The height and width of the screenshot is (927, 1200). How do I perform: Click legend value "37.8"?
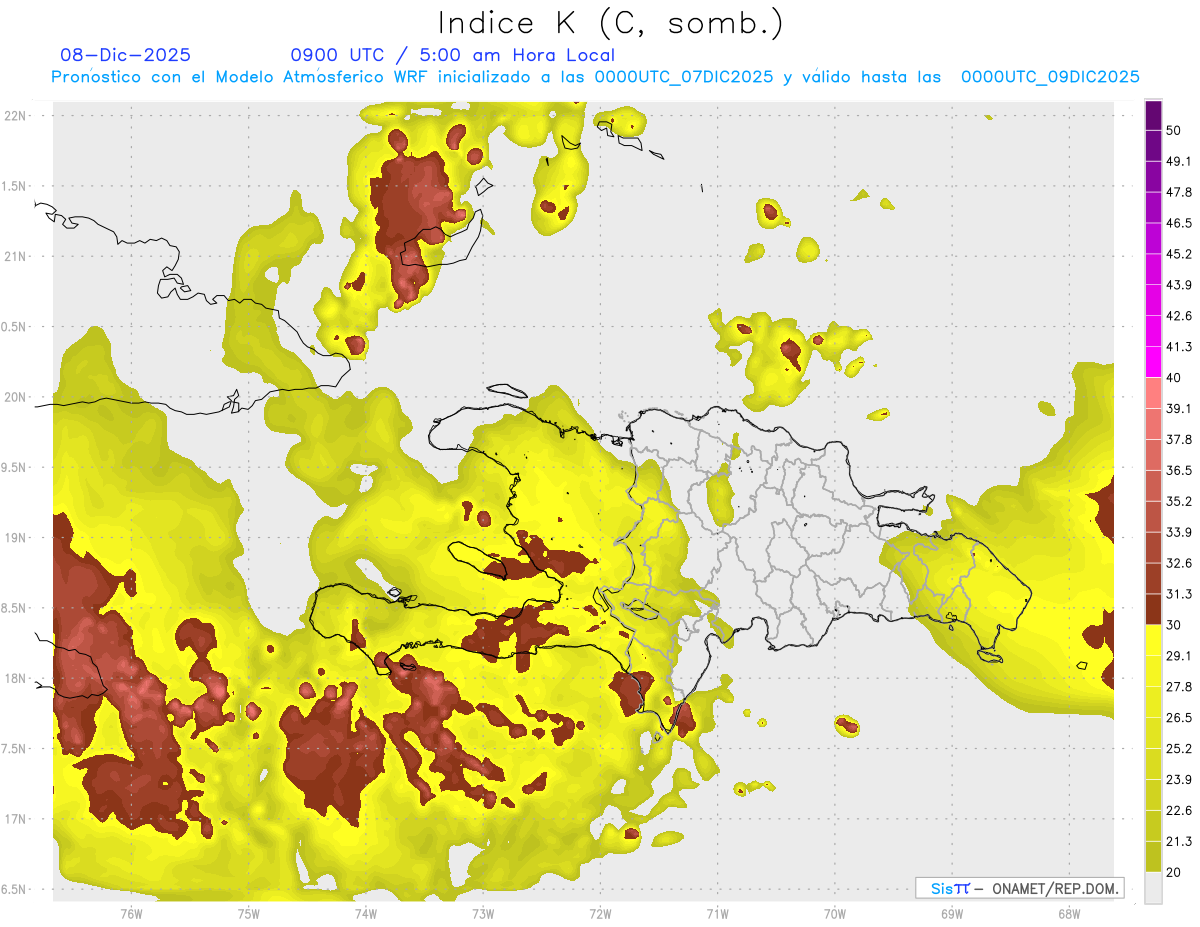pos(1179,440)
